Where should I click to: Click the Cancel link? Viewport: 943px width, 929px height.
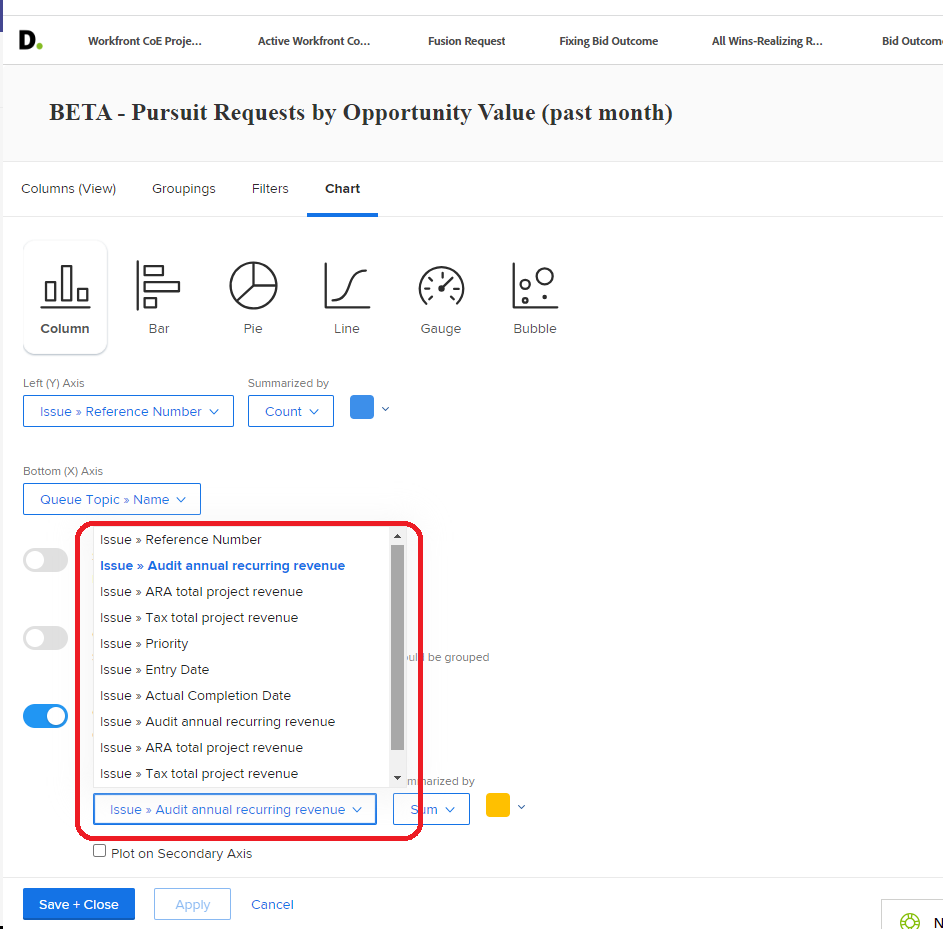272,904
